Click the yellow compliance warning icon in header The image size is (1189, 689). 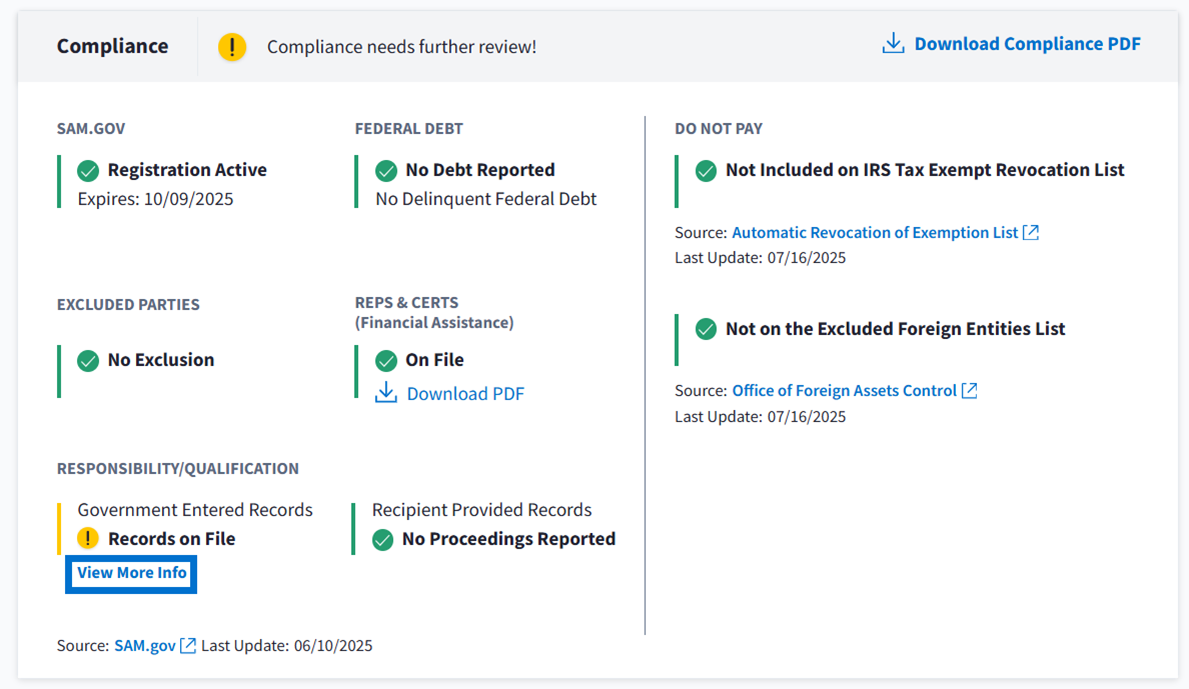(x=232, y=47)
